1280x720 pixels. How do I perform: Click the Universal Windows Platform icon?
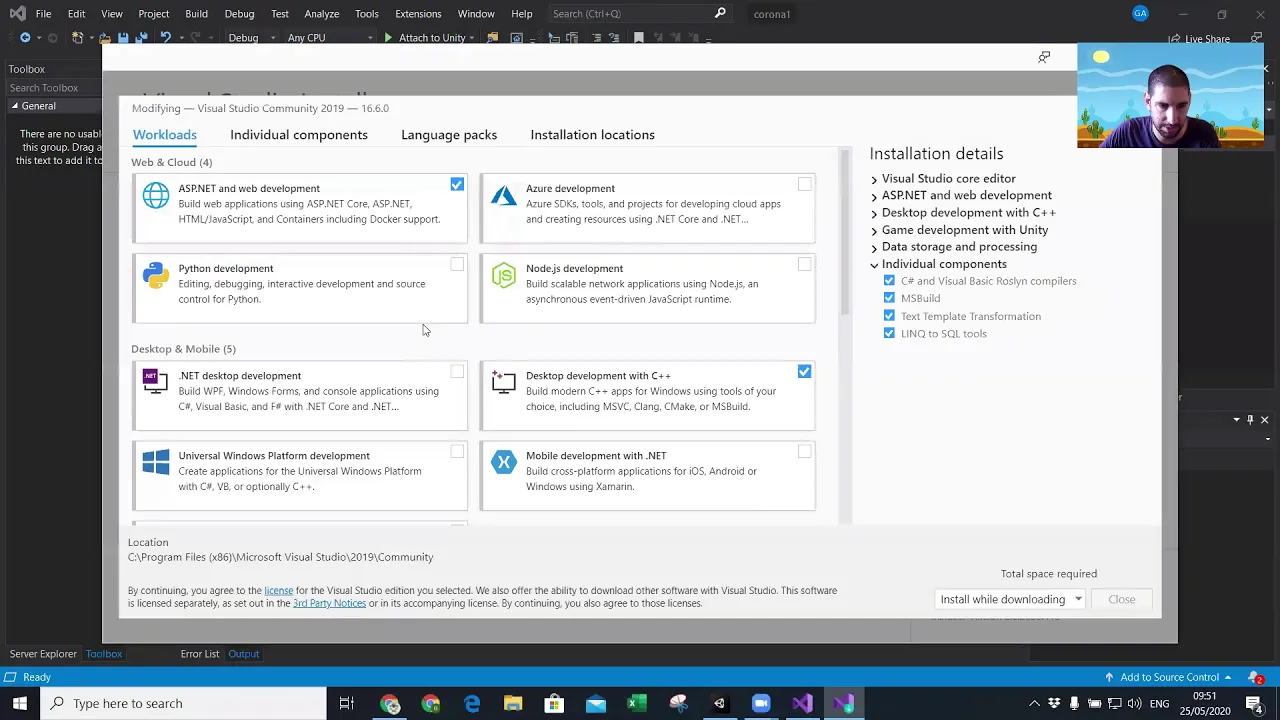[156, 462]
